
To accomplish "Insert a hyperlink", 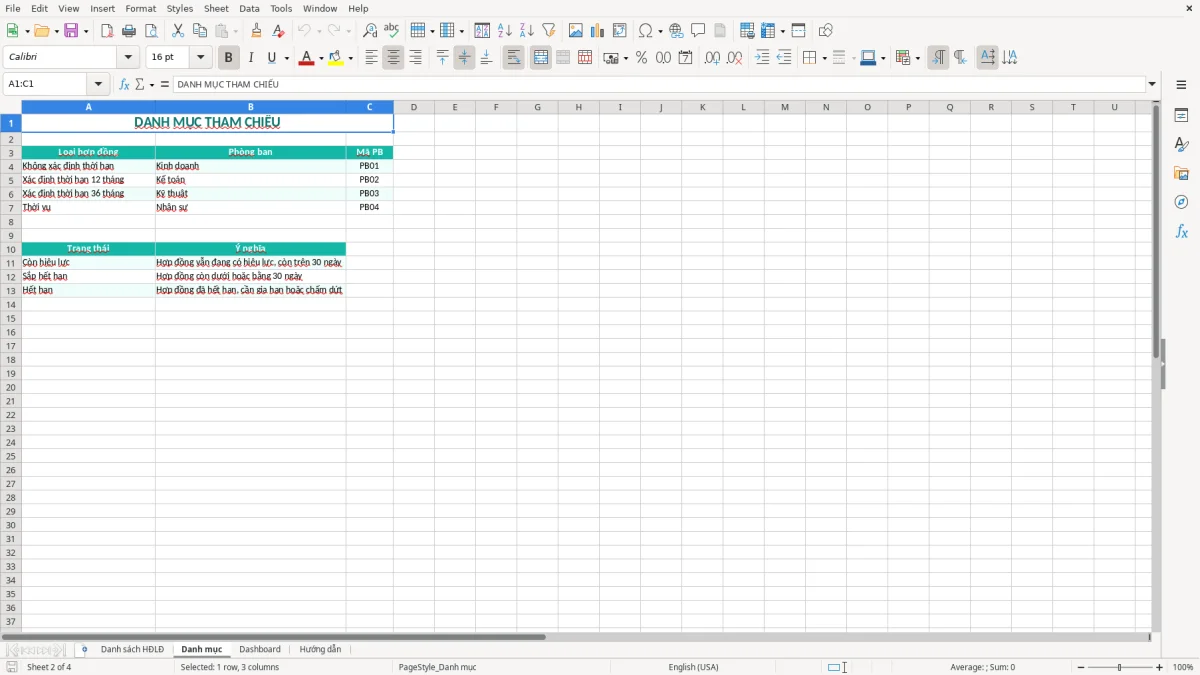I will tap(676, 31).
